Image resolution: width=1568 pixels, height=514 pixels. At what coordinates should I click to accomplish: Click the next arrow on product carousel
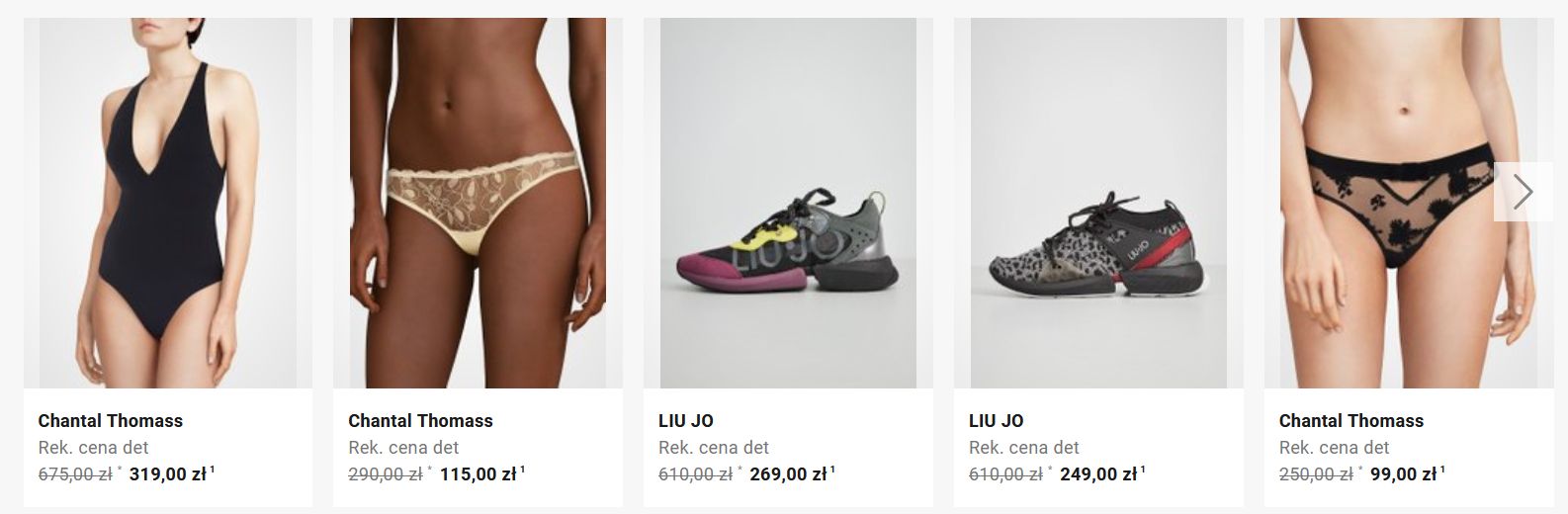click(x=1523, y=192)
